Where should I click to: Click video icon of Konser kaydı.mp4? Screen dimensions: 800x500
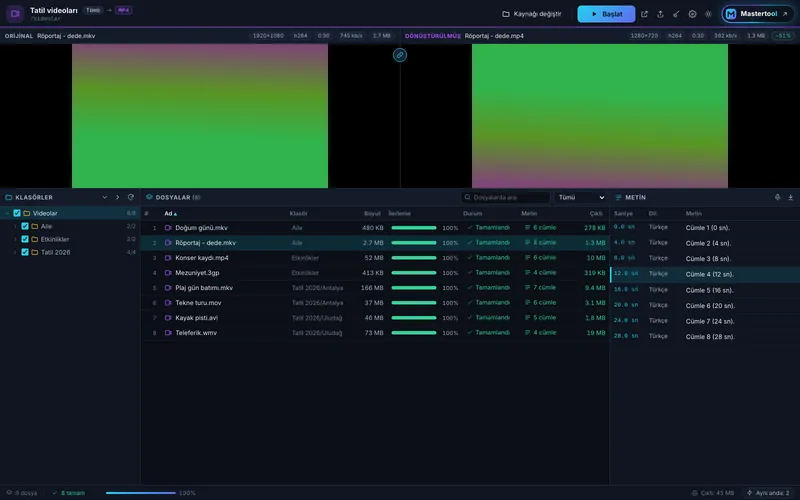pos(168,258)
